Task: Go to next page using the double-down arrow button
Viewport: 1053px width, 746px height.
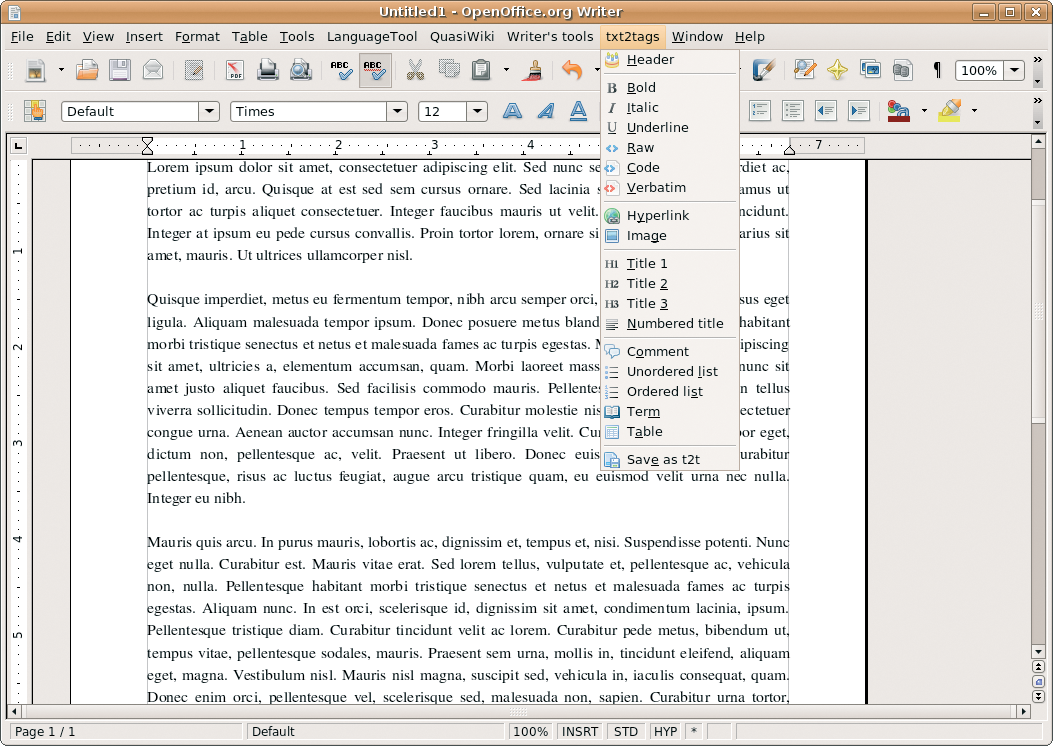Action: click(1038, 696)
